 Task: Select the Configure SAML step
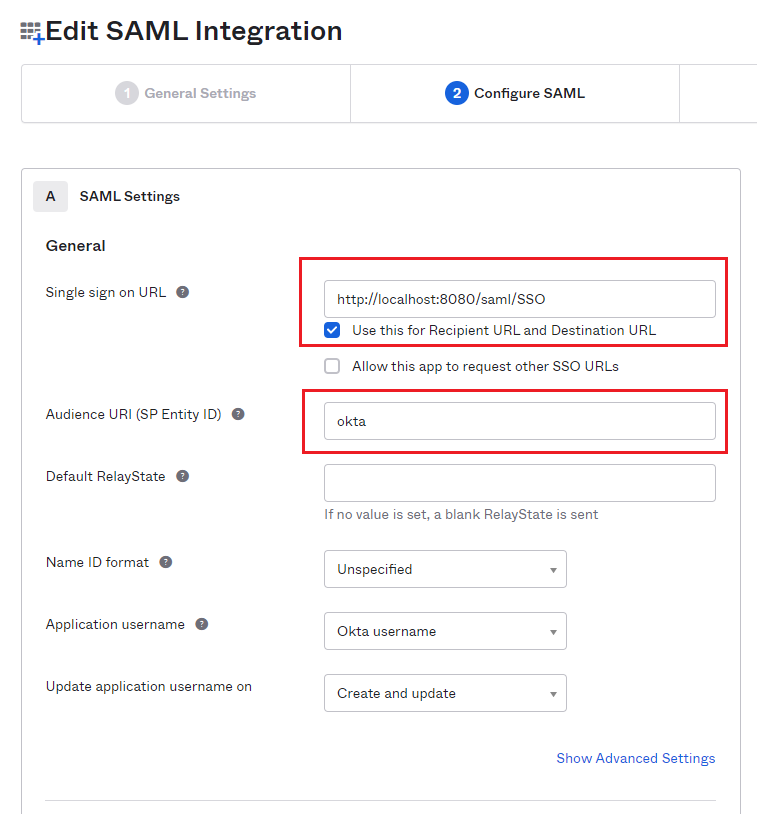pos(515,93)
